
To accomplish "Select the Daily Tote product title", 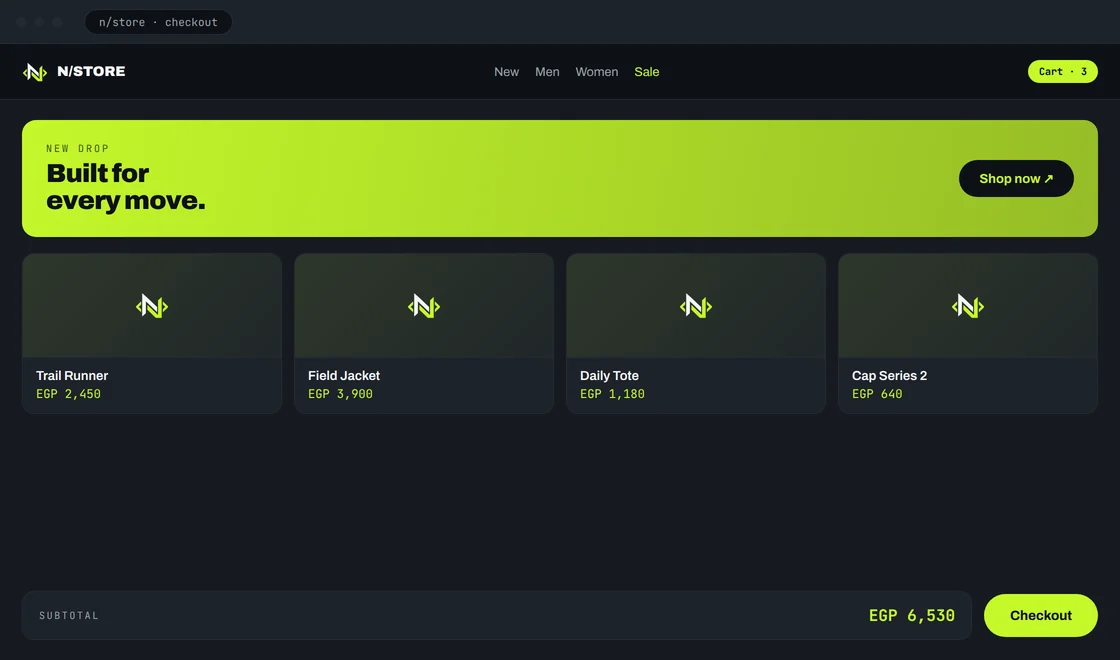I will tap(609, 376).
